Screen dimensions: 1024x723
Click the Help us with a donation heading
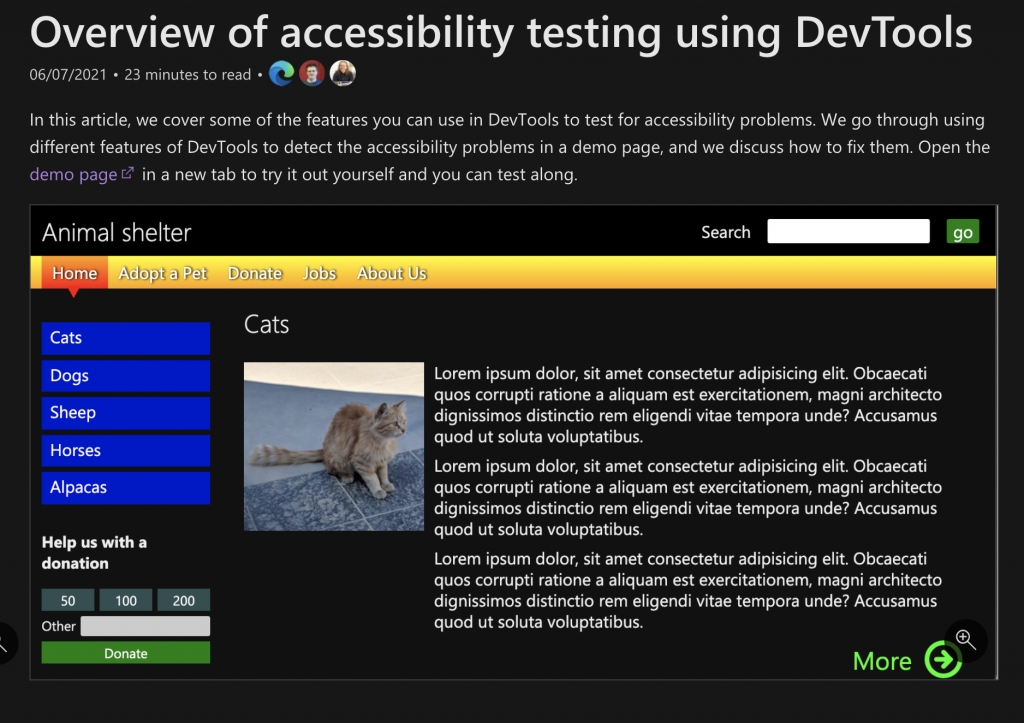pos(95,553)
